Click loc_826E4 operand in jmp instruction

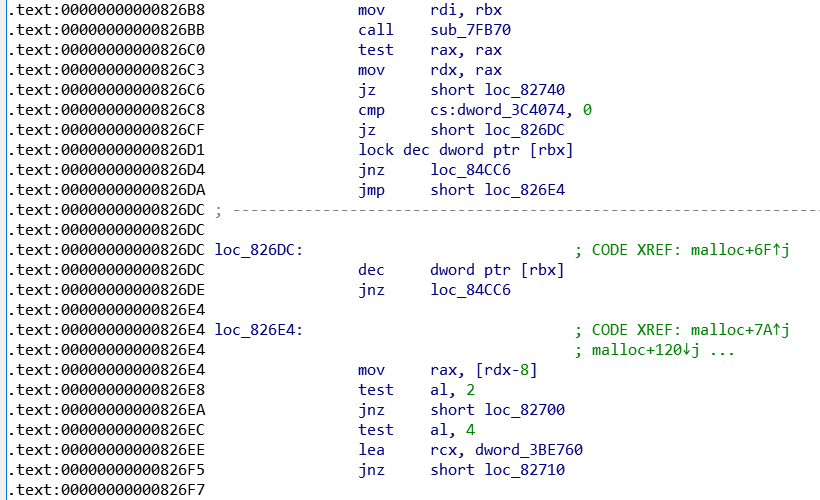[x=525, y=190]
